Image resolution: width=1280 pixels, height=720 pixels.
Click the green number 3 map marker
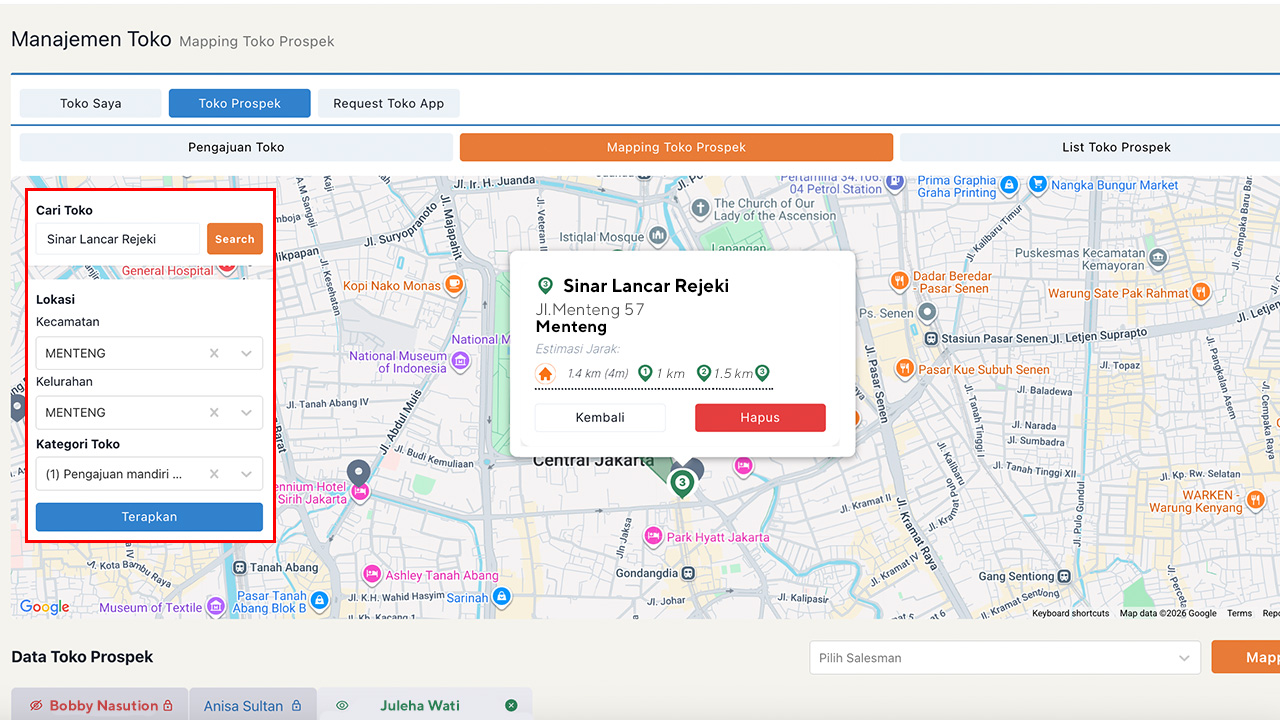tap(682, 484)
